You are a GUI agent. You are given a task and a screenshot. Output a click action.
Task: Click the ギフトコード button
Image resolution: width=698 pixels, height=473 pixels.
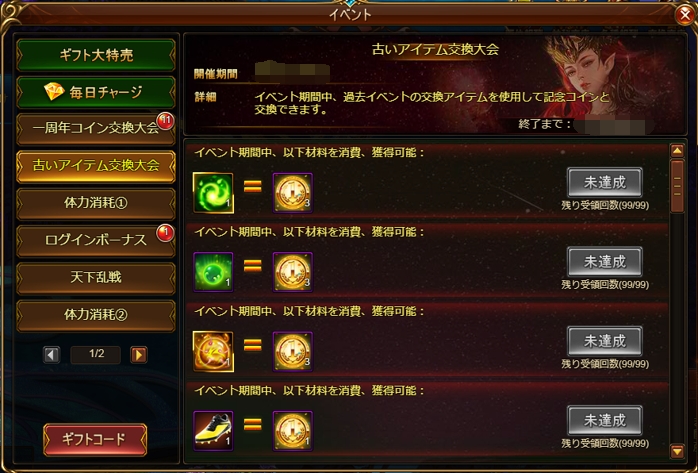(95, 440)
